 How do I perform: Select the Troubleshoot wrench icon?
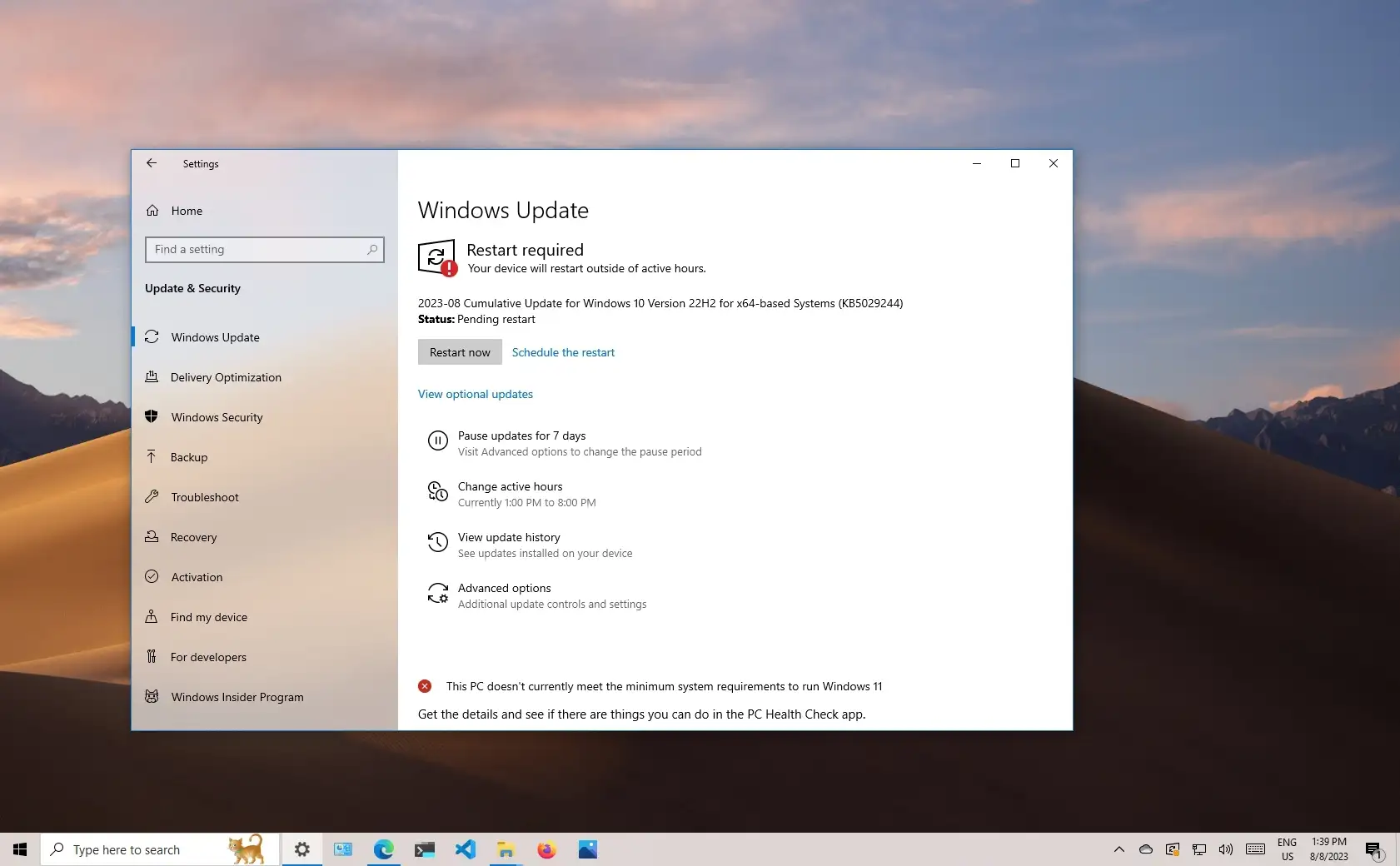click(152, 496)
